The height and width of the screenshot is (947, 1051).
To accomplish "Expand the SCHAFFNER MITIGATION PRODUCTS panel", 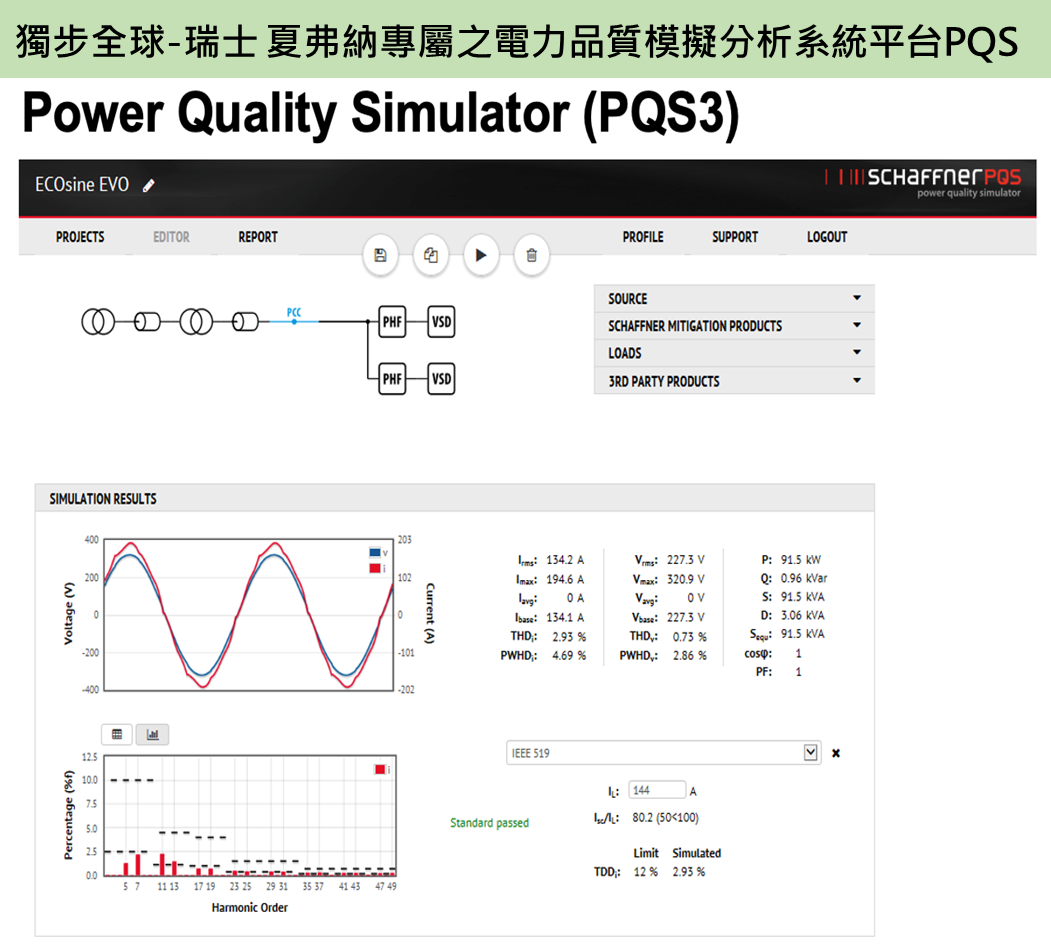I will (734, 326).
